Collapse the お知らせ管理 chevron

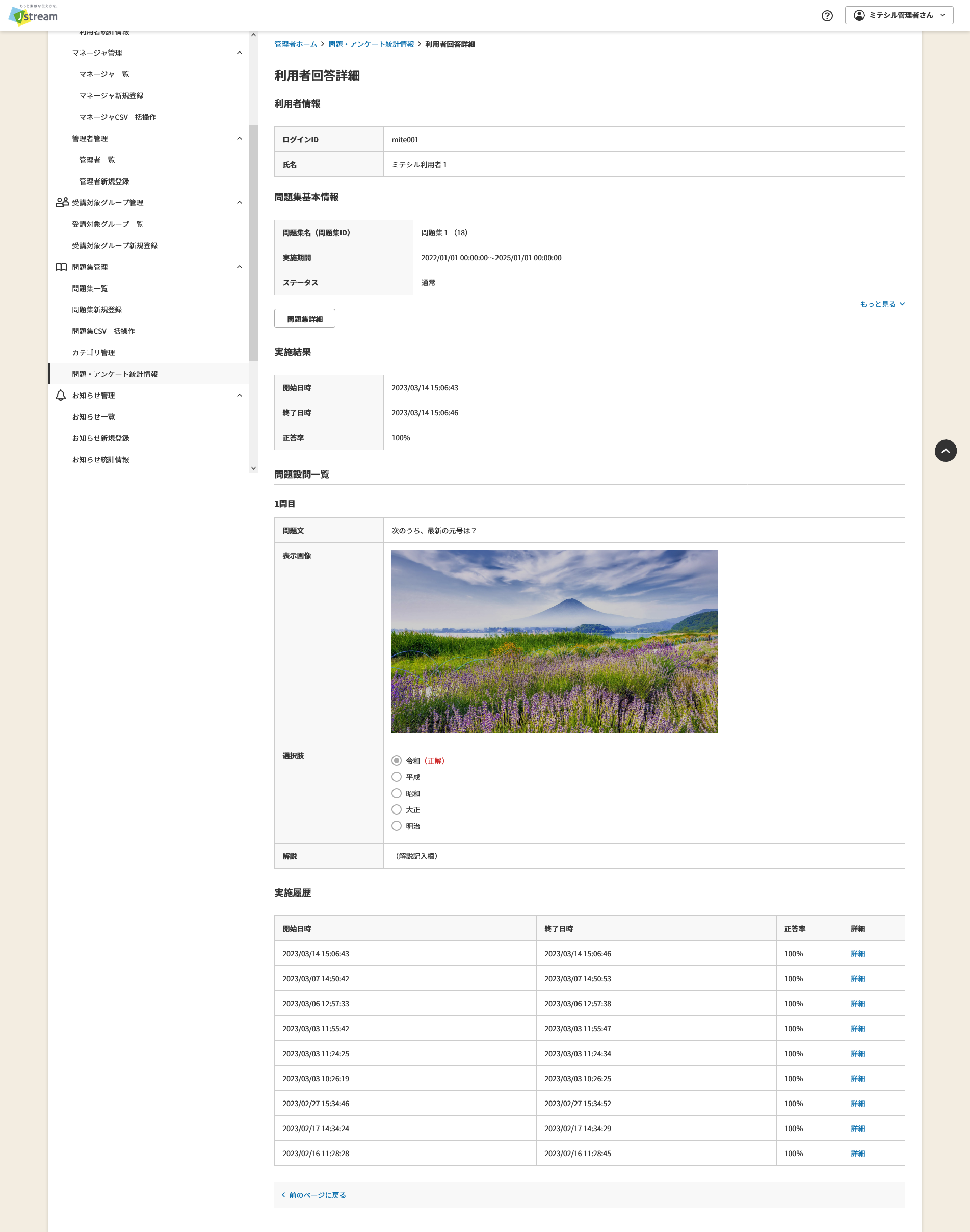point(239,396)
